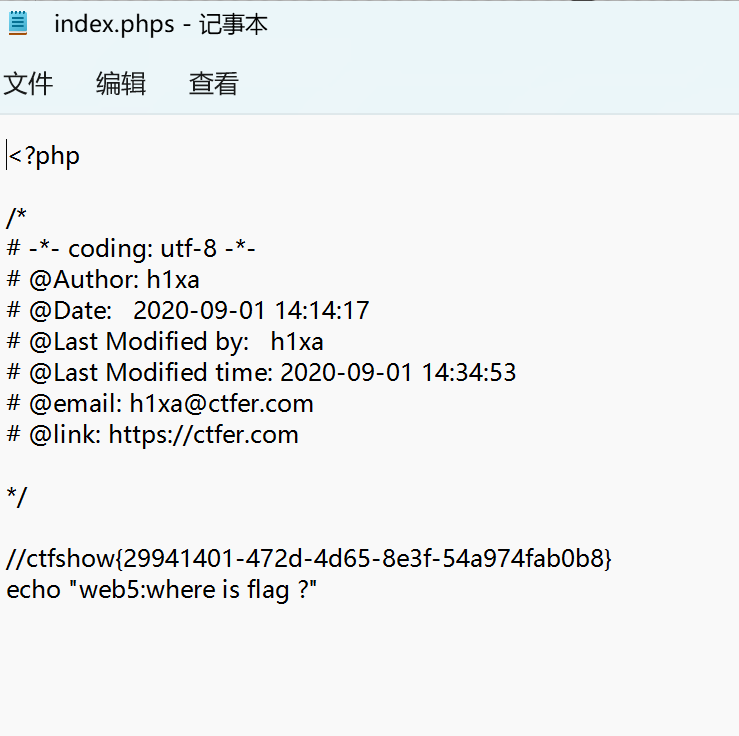
Task: Click the */ comment closing line
Action: click(x=16, y=496)
